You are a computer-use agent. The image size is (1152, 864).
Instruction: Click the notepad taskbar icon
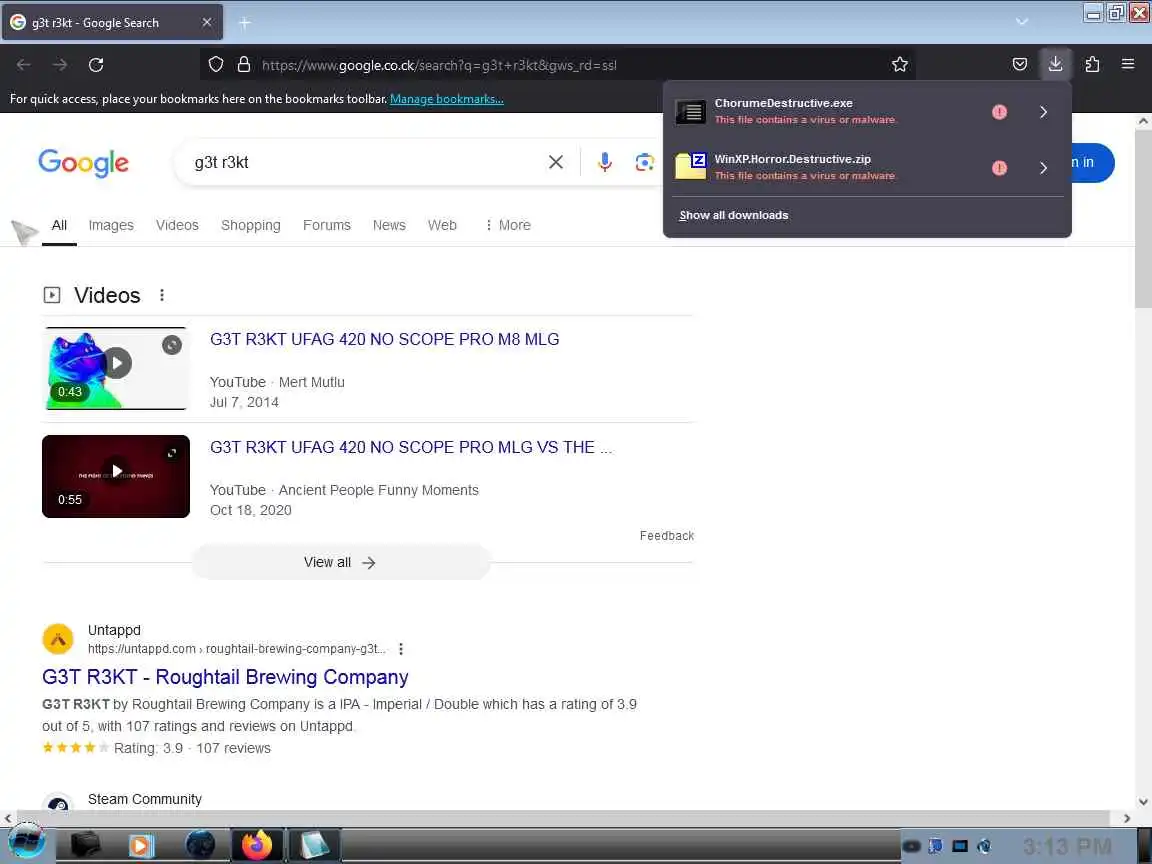coord(314,845)
